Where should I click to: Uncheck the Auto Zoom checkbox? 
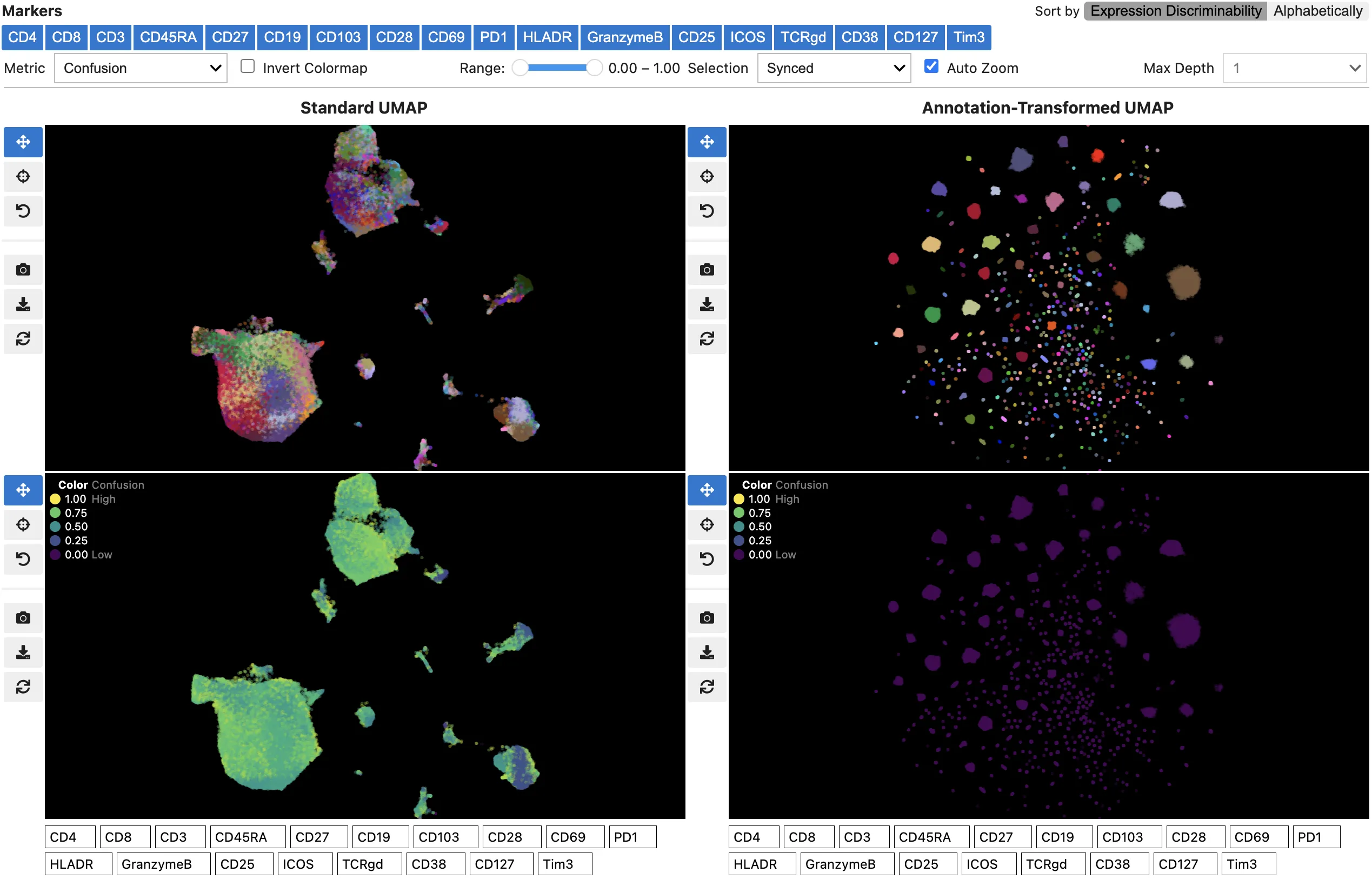click(x=931, y=67)
